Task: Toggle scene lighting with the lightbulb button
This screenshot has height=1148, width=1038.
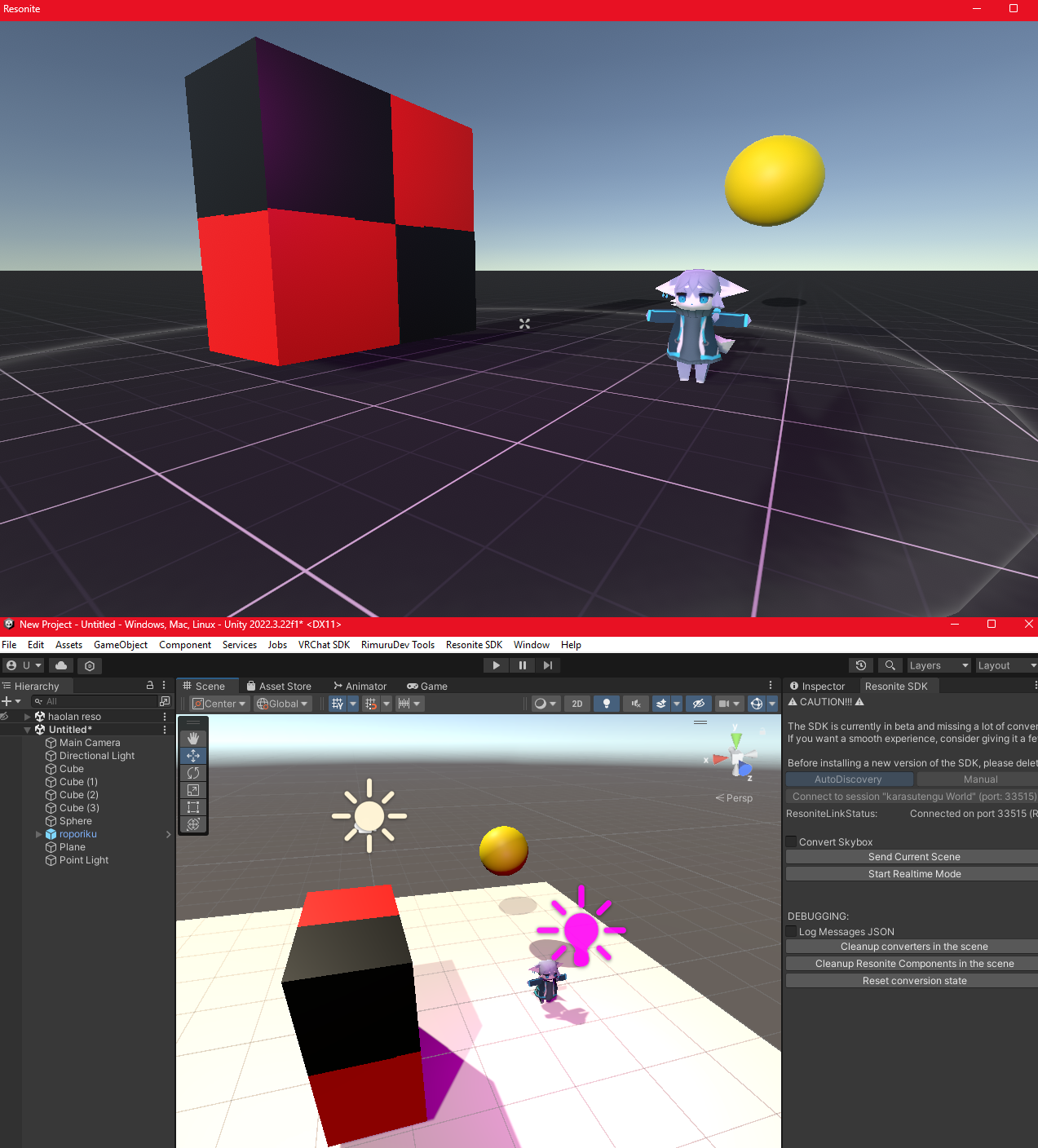Action: coord(606,704)
